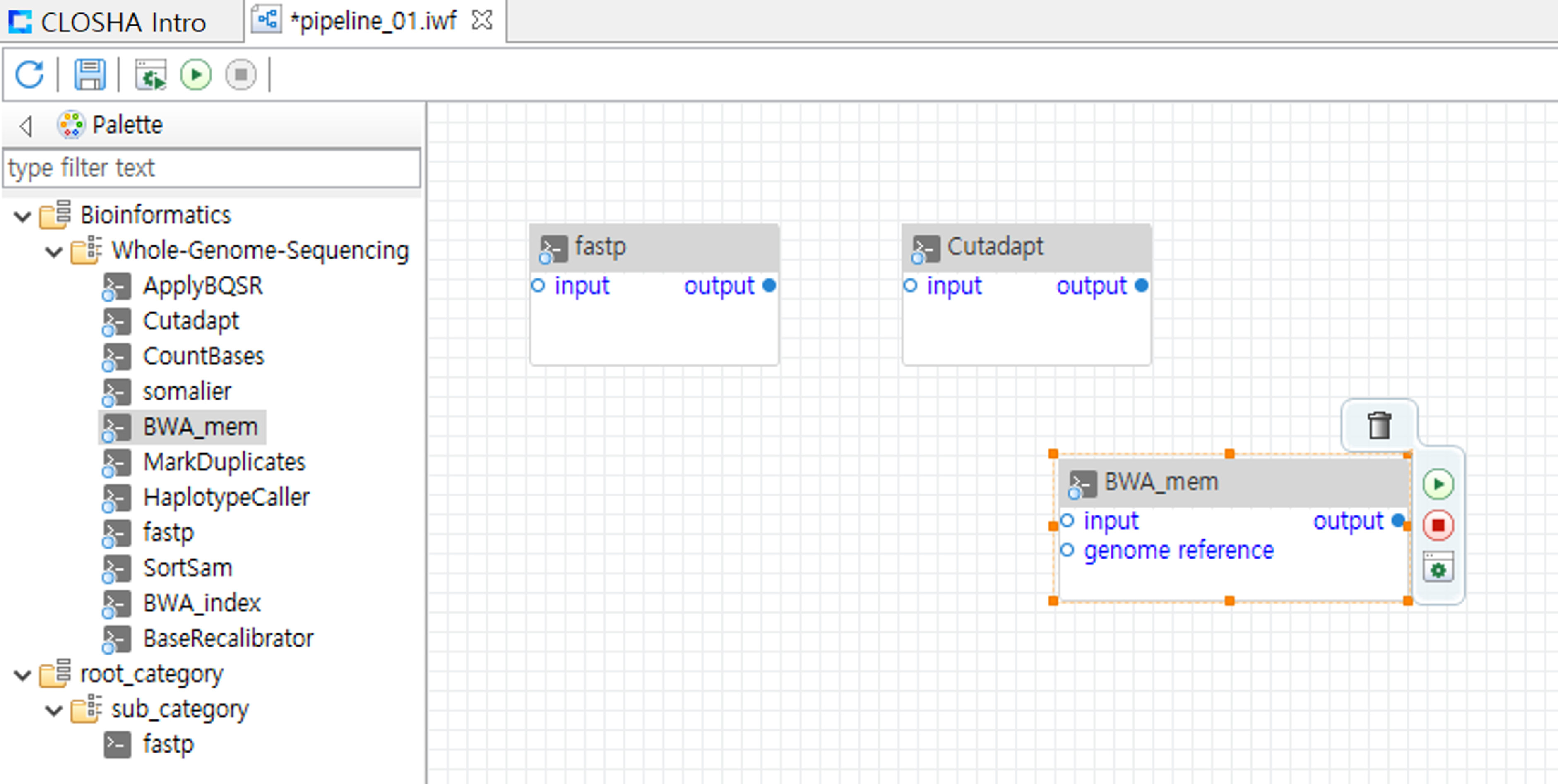The width and height of the screenshot is (1558, 784).
Task: Open BWA_mem node settings gear icon
Action: pyautogui.click(x=1438, y=566)
